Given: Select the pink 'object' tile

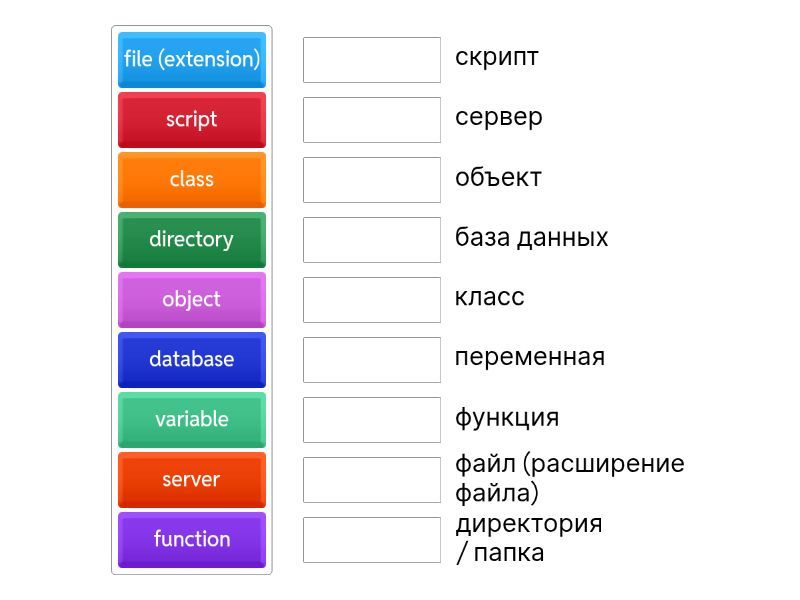Looking at the screenshot, I should [x=191, y=299].
